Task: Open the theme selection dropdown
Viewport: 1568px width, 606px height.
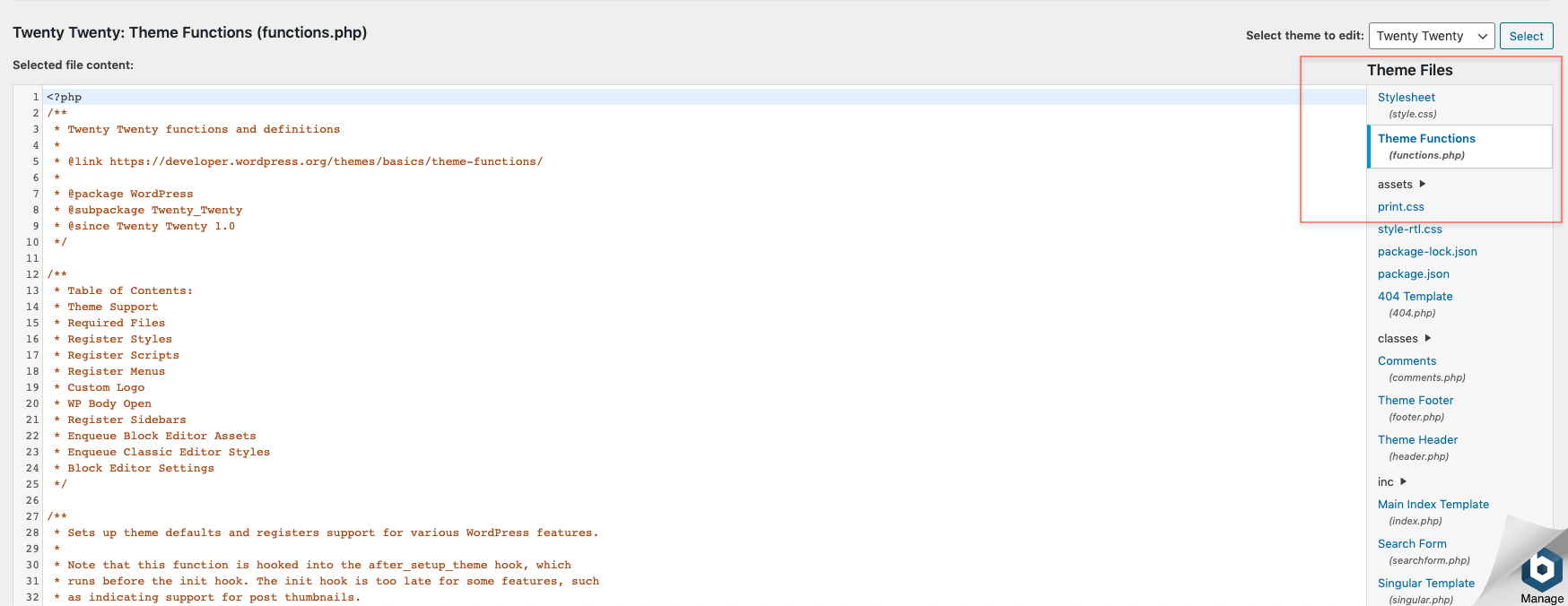Action: 1431,36
